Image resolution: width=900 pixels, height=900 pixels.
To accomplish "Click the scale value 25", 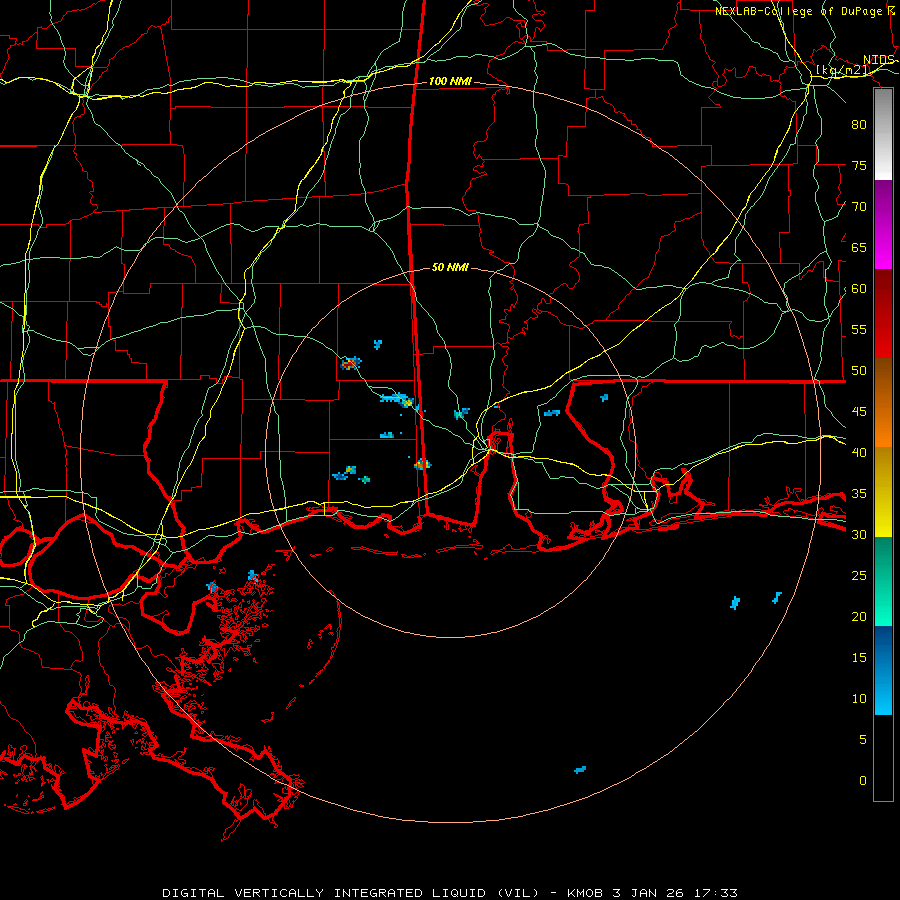I will point(859,575).
